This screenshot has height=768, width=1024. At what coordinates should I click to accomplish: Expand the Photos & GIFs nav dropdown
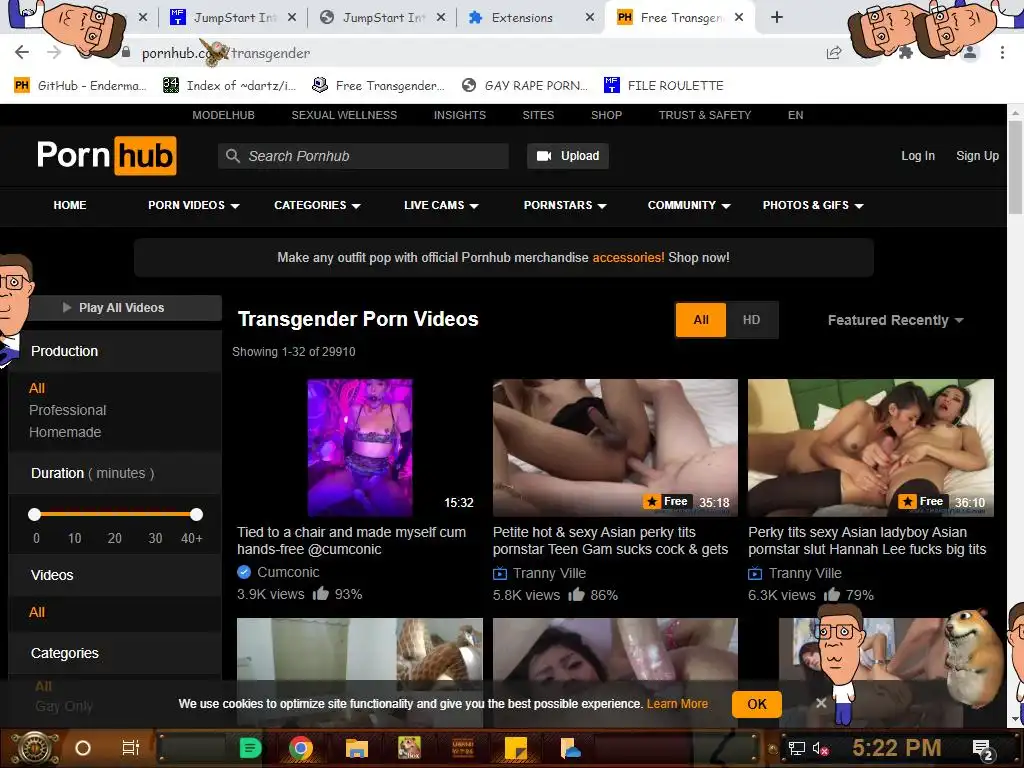(x=813, y=205)
